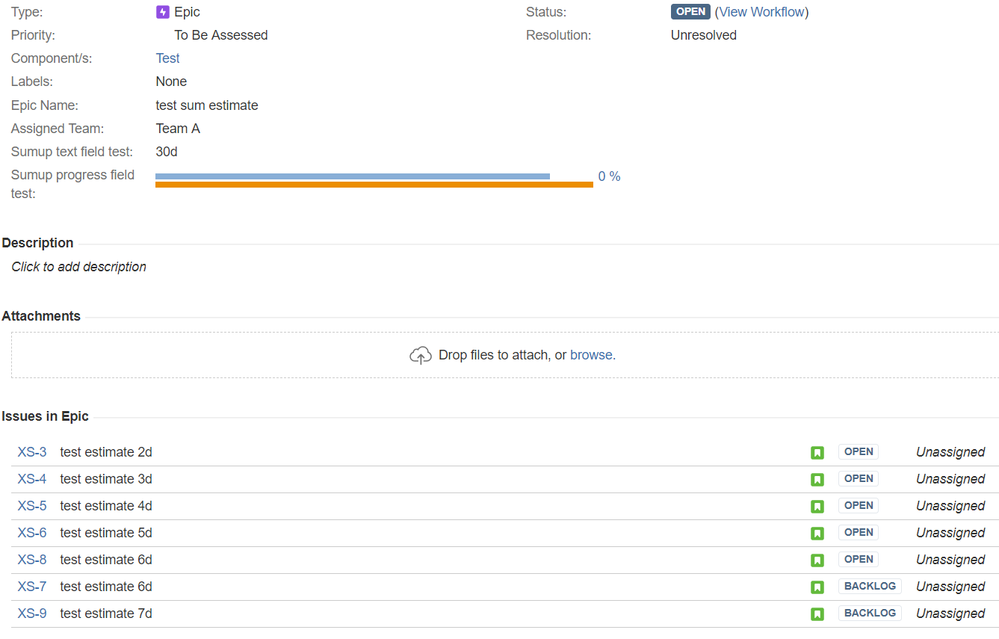
Task: Click the OPEN lozenge next to XS-5
Action: coord(858,506)
